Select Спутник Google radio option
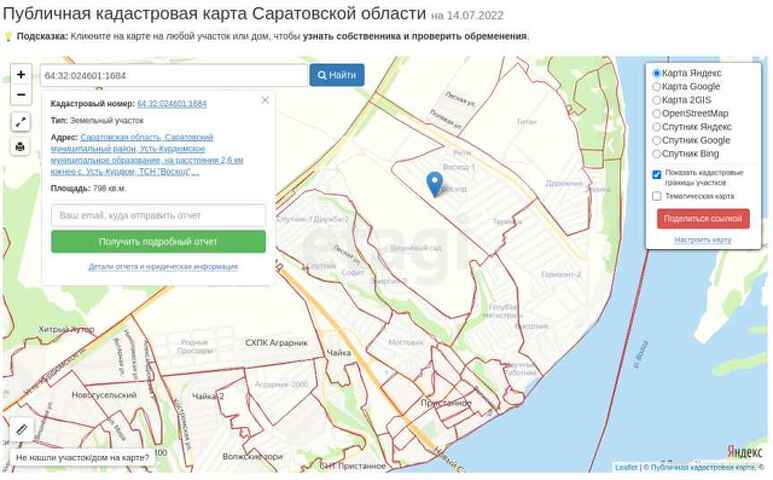The width and height of the screenshot is (773, 480). point(656,140)
